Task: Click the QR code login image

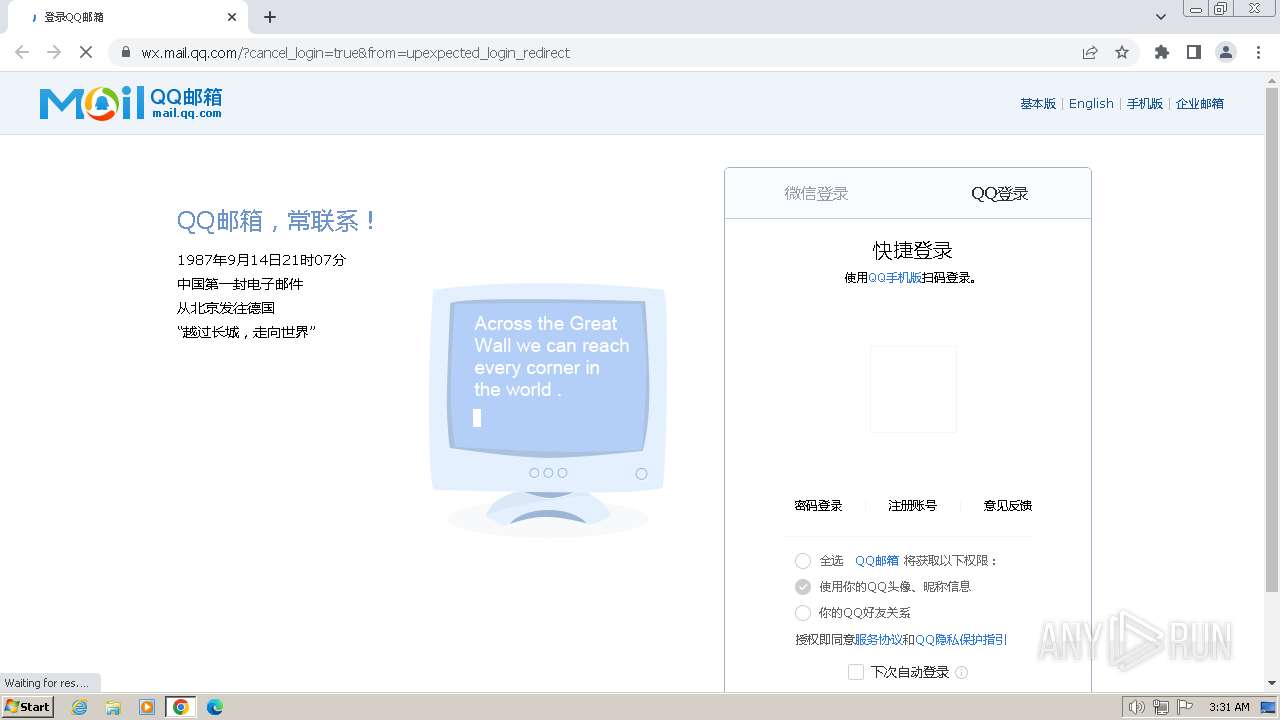Action: coord(913,389)
